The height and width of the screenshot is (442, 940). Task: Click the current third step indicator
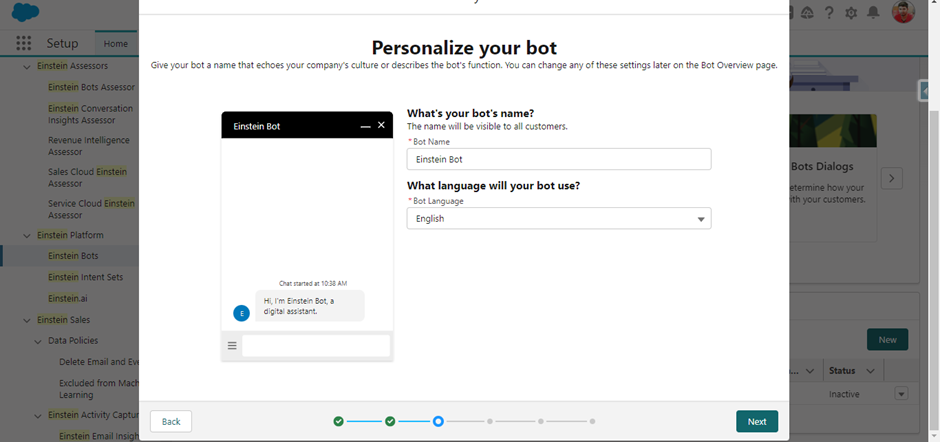[438, 422]
